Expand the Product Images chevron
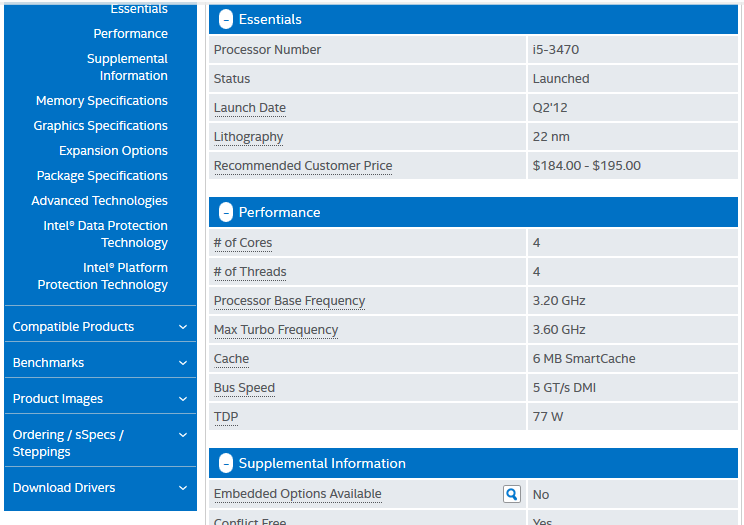Screen dimensions: 744x525 point(183,399)
